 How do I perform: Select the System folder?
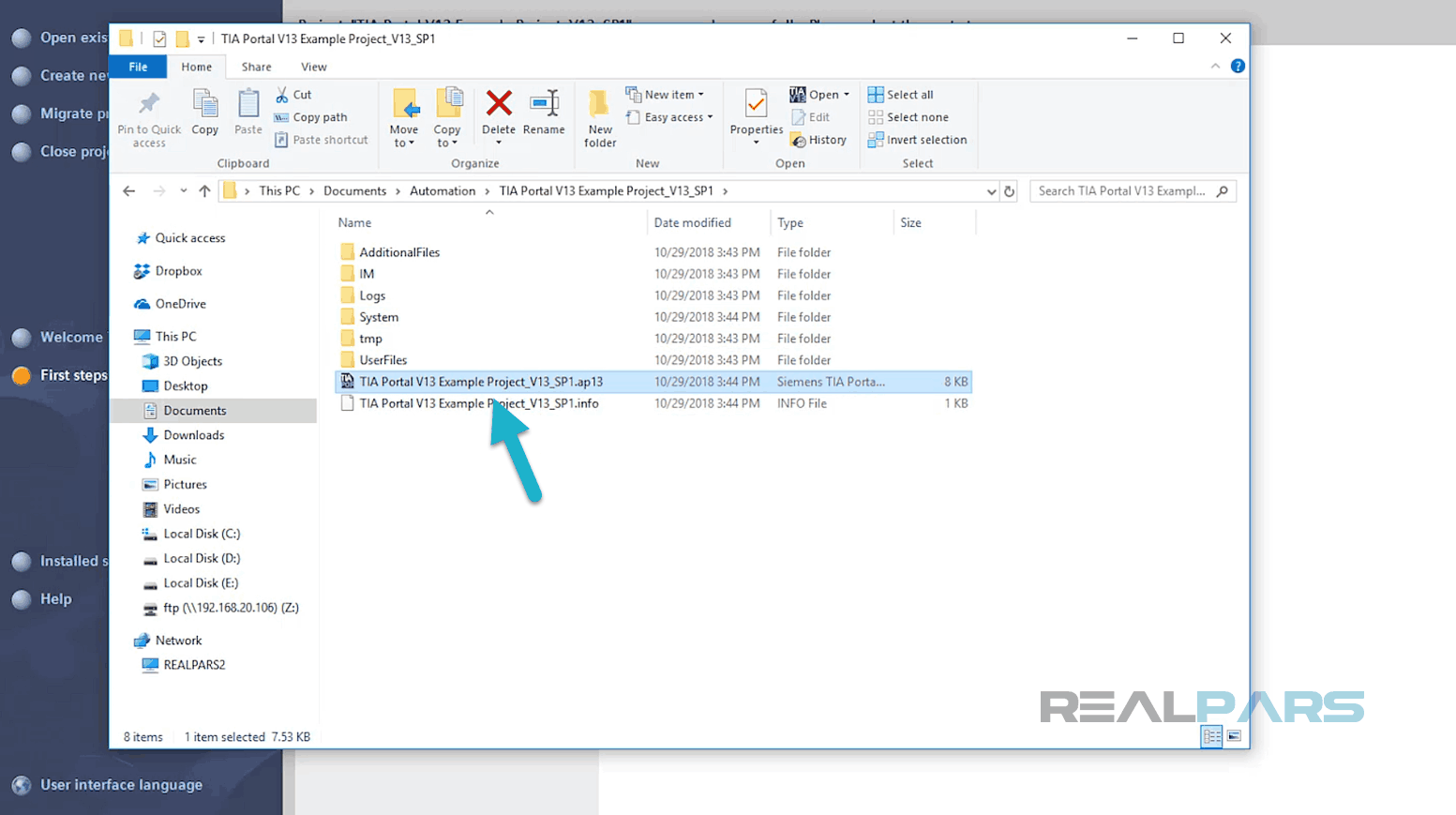click(378, 317)
